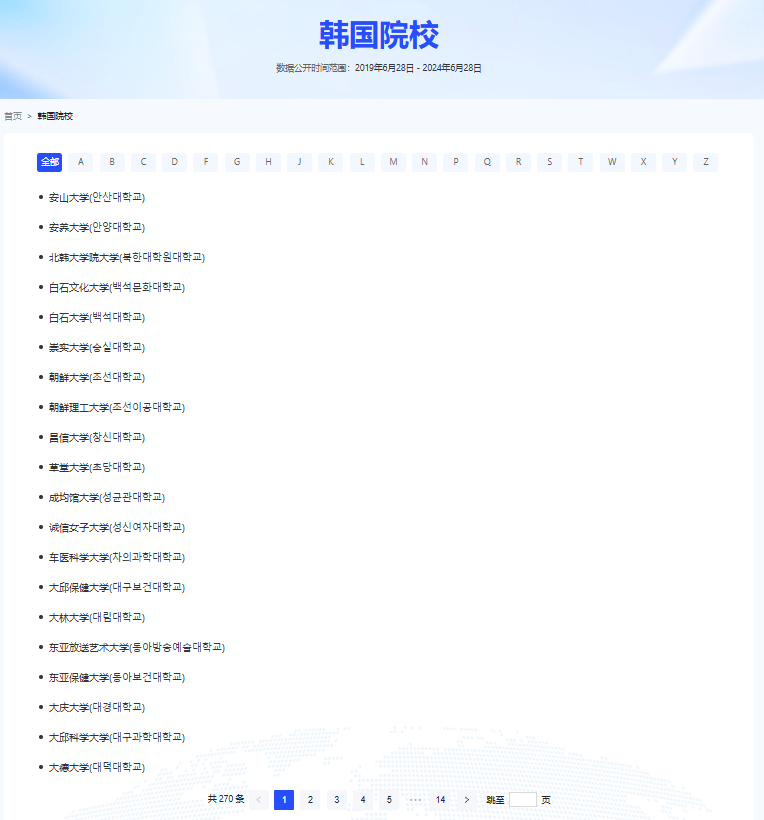Filter schools by letter S
Viewport: 764px width, 820px height.
pos(550,162)
